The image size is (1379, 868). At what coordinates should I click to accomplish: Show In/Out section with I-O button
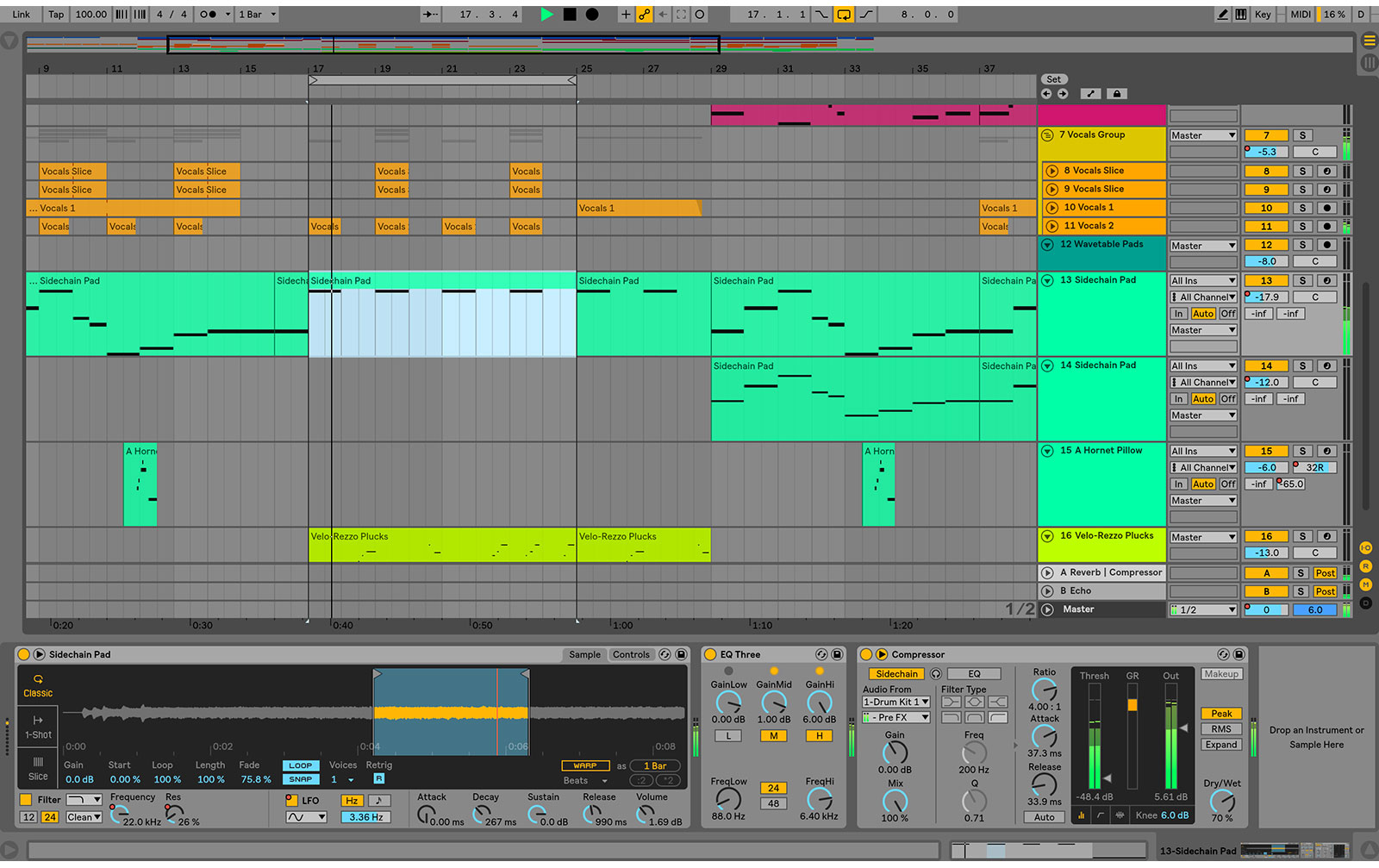(x=1366, y=548)
